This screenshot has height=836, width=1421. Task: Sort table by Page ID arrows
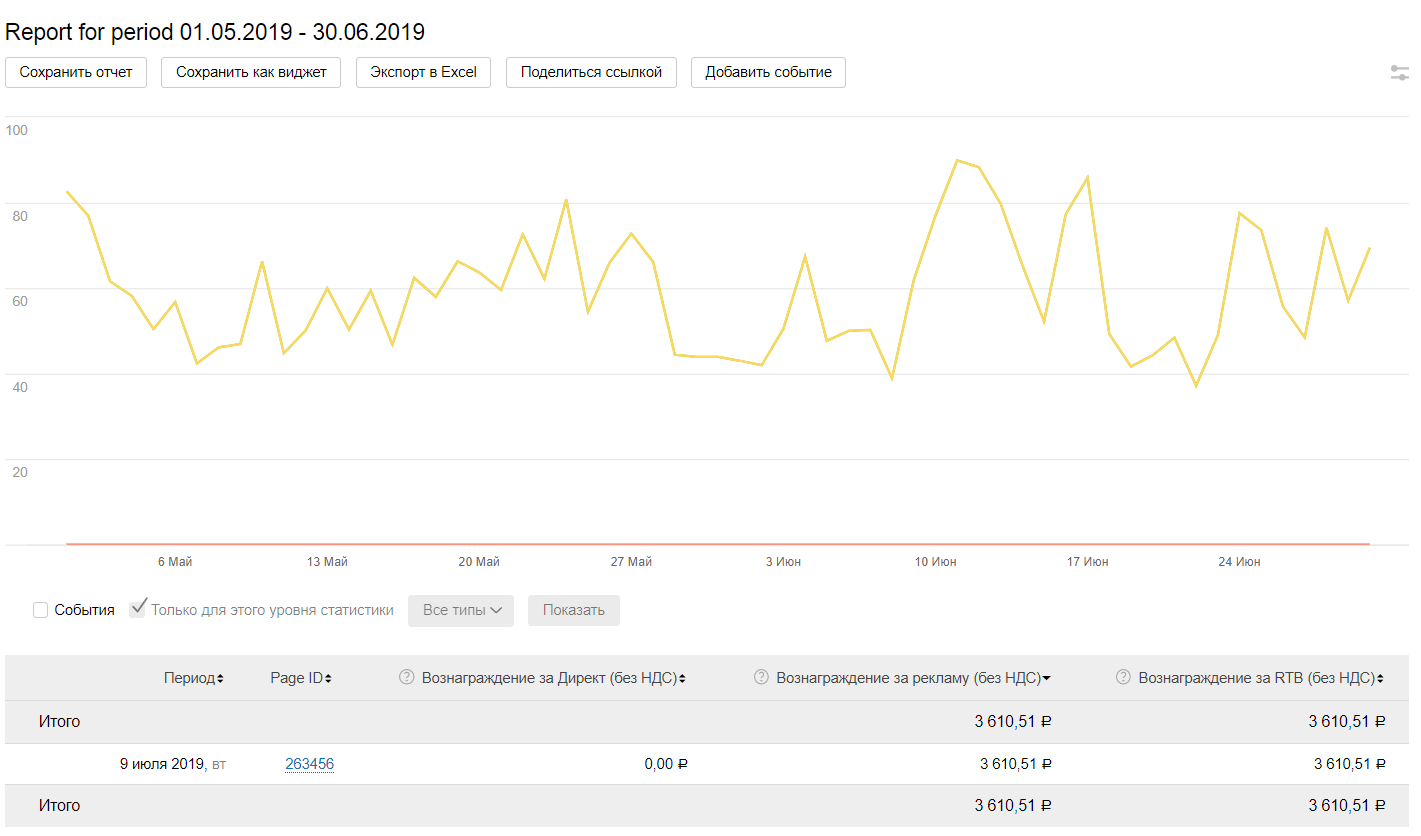pyautogui.click(x=328, y=679)
